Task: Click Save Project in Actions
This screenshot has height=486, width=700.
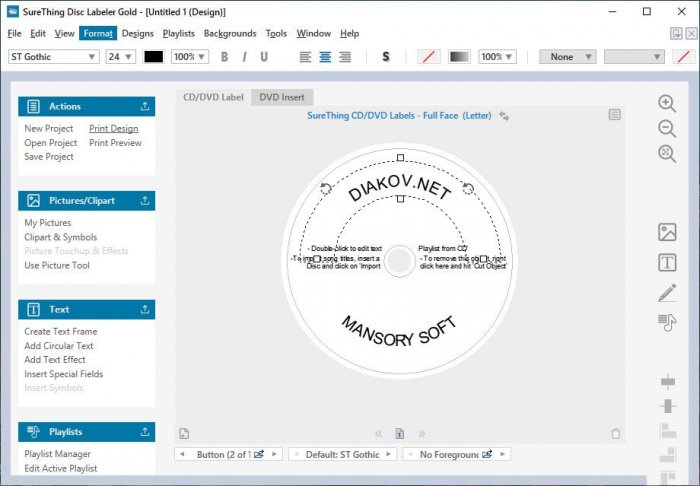Action: [49, 157]
